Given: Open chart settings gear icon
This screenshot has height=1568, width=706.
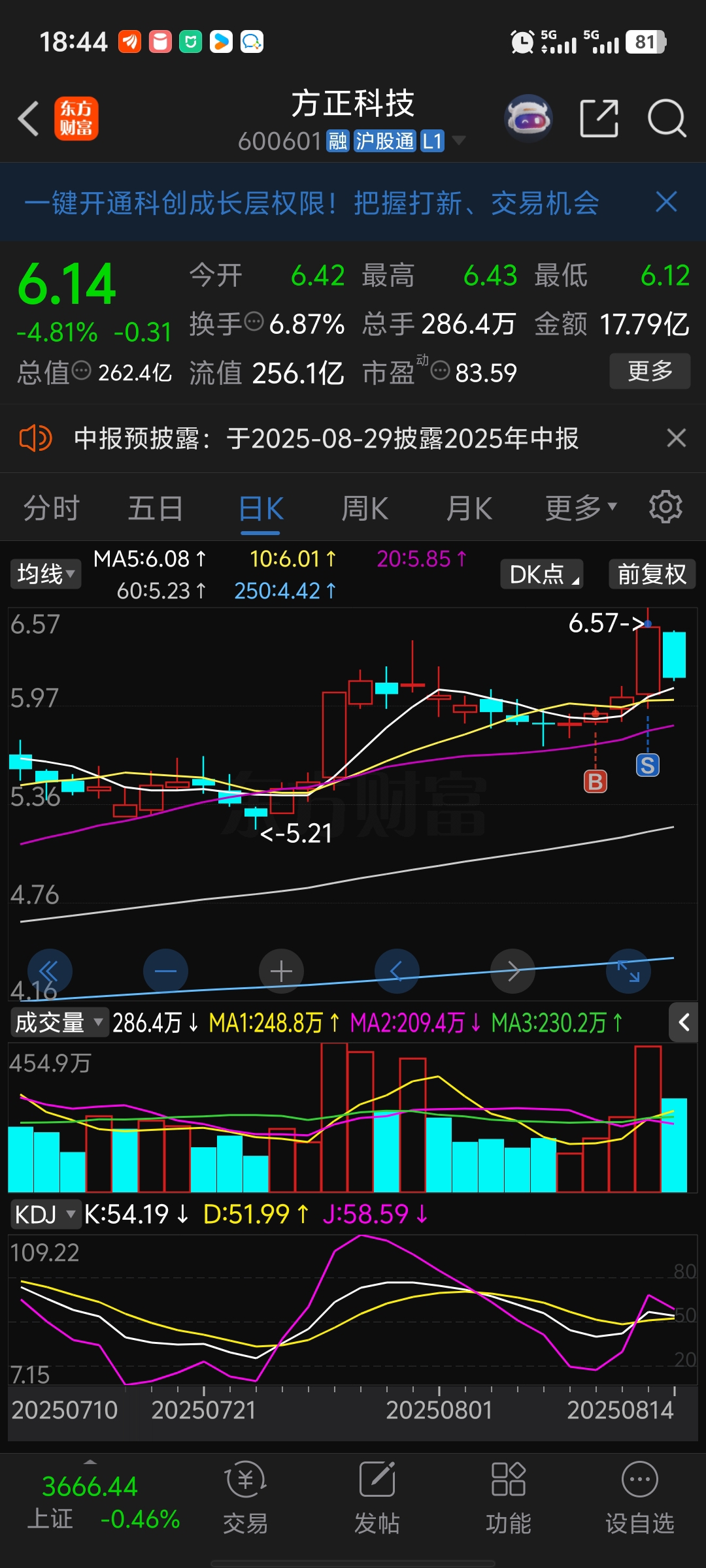Looking at the screenshot, I should tap(665, 507).
